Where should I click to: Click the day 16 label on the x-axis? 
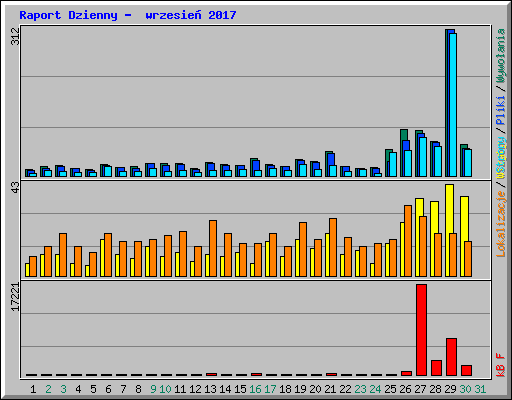pos(255,389)
